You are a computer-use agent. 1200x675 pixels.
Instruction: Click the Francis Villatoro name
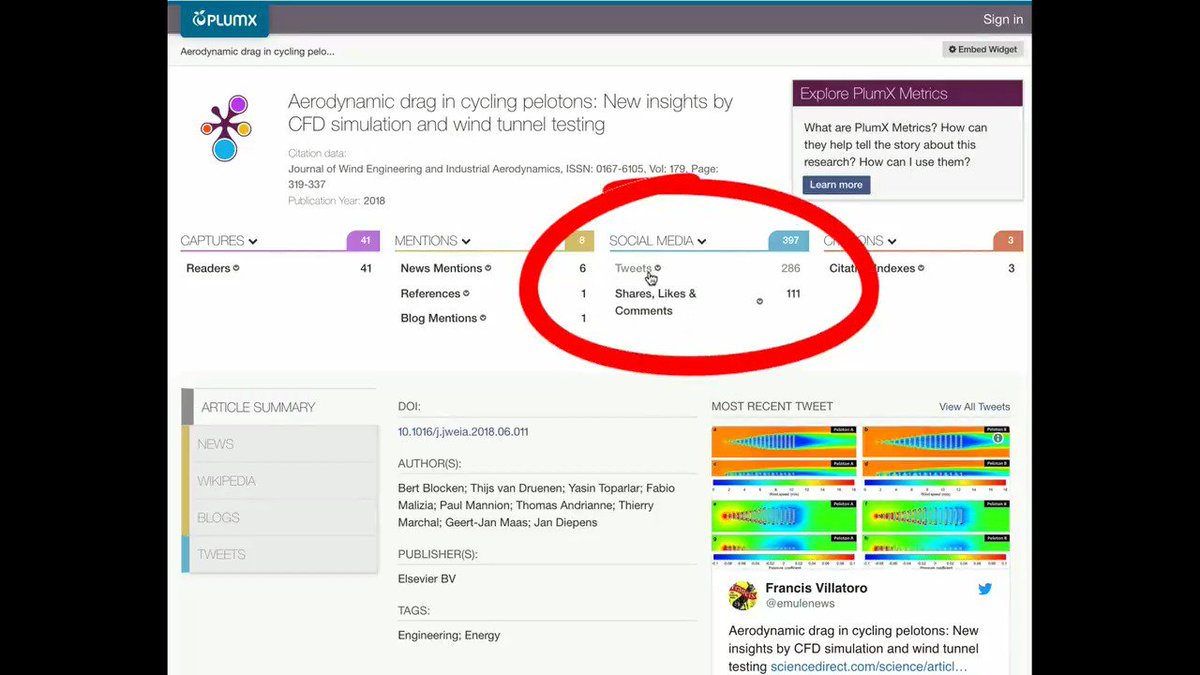(816, 588)
